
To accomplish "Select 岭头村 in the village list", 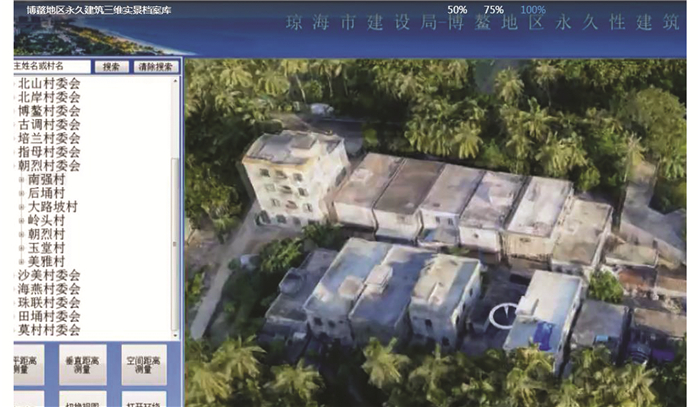I will point(46,220).
